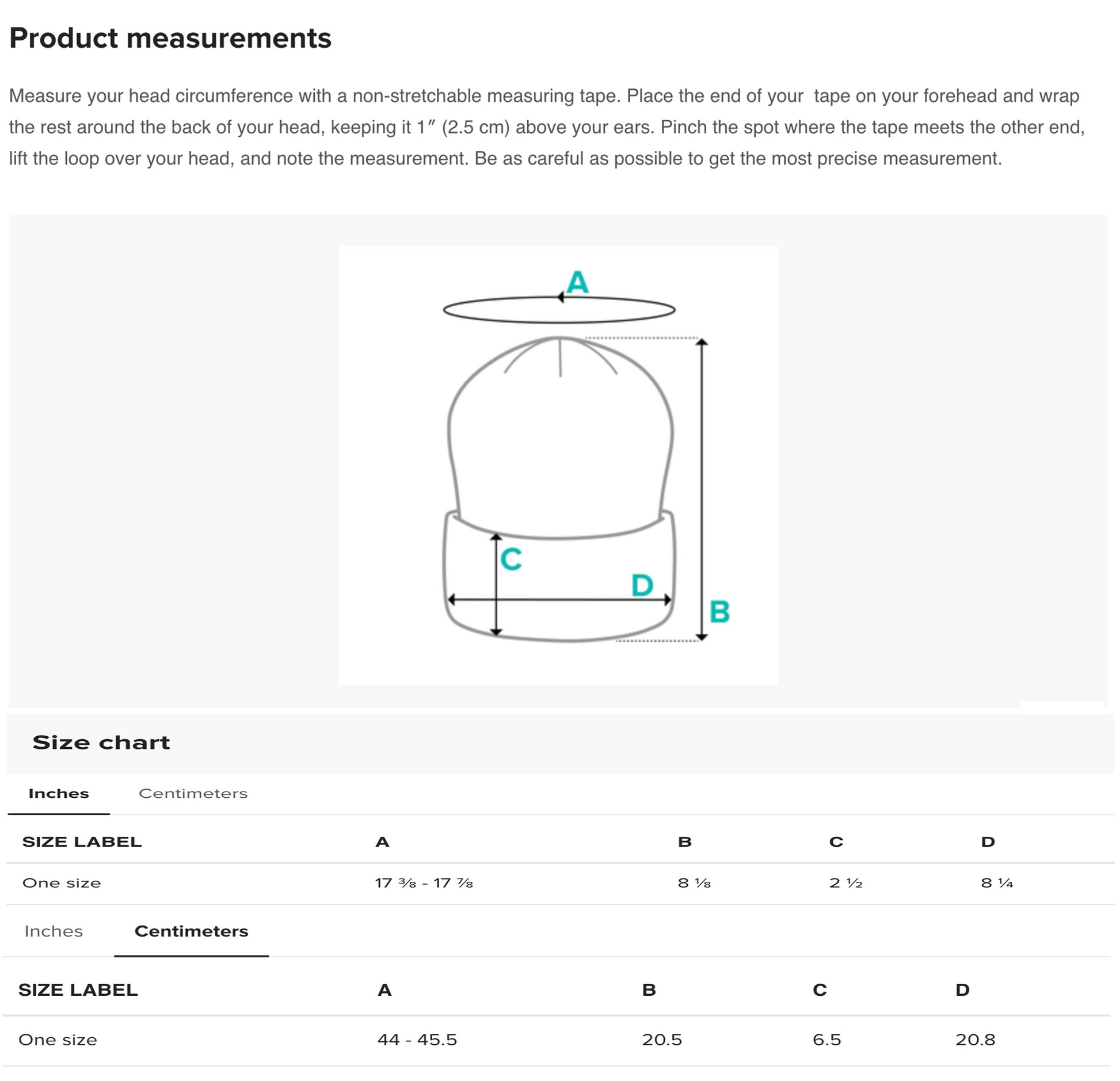Select the active, underlined Inches tab
1120x1081 pixels.
(x=59, y=793)
